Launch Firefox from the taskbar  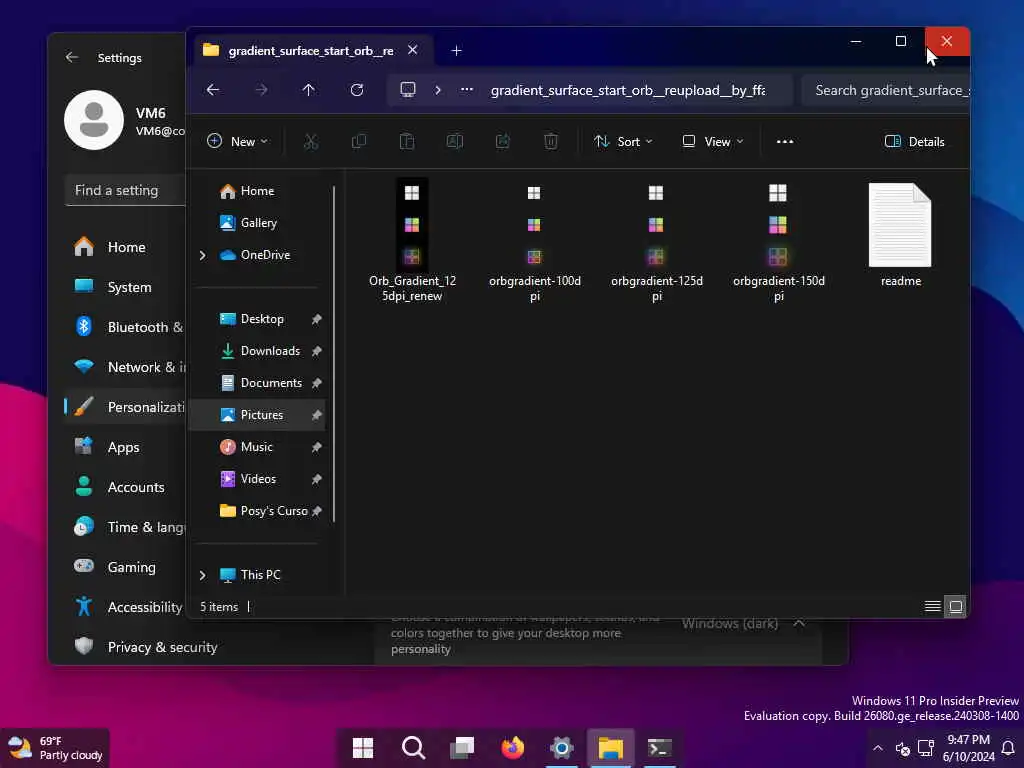coord(513,748)
